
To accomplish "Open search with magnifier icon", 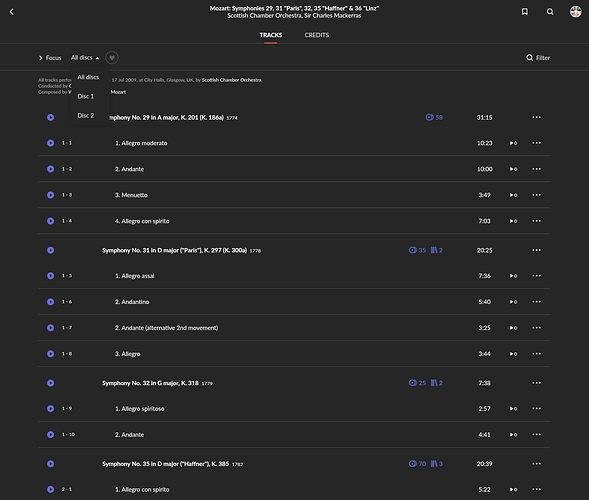I will pyautogui.click(x=550, y=12).
